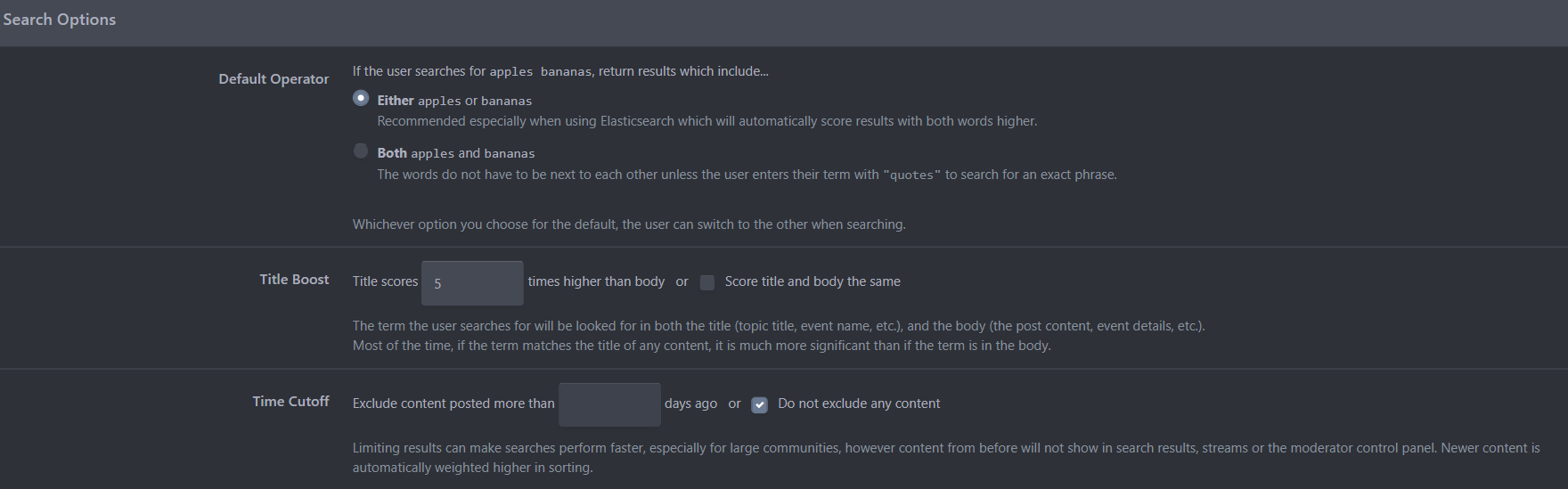Click the 'Limiting results' help description
1568x489 pixels.
click(x=946, y=458)
